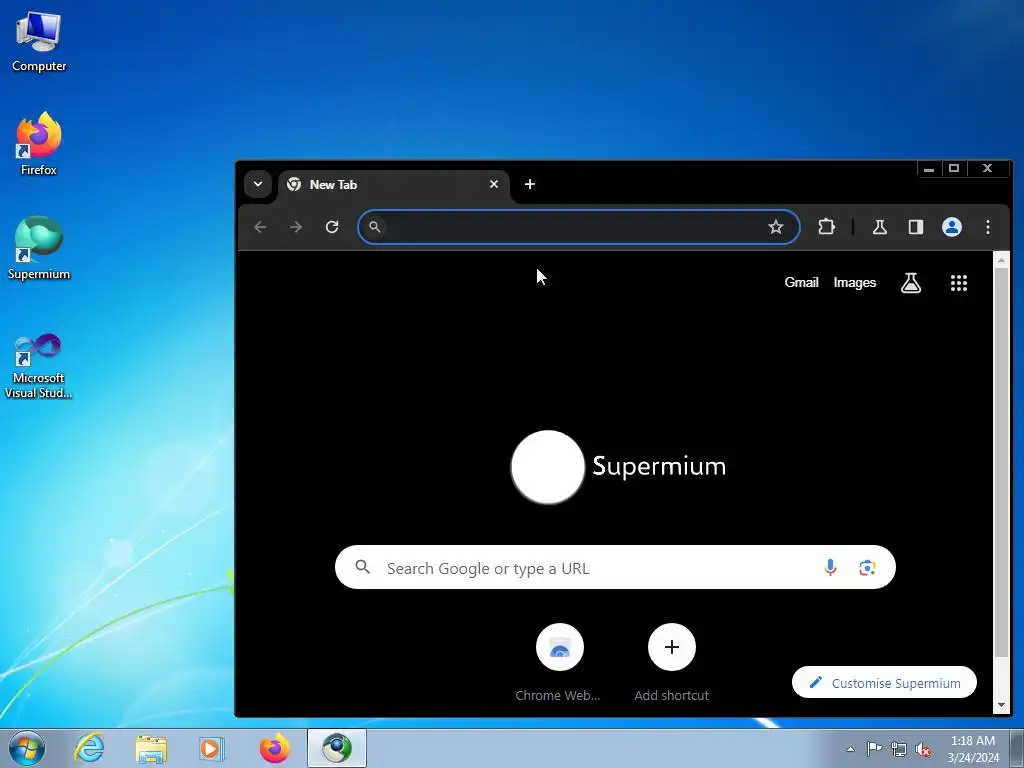Show hidden tray icons arrow

(850, 749)
